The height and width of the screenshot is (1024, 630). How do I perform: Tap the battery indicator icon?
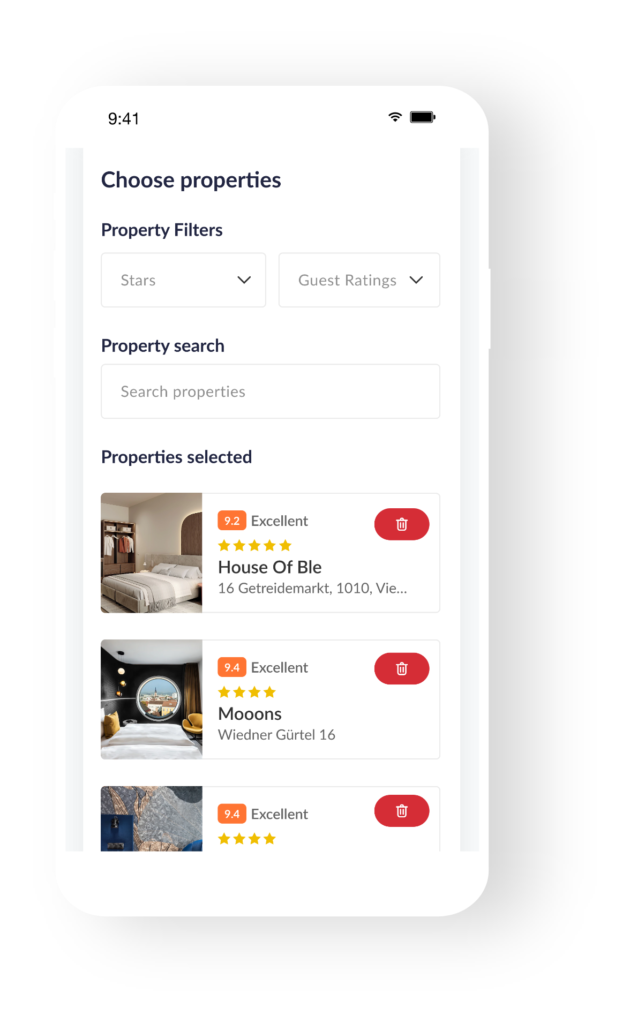coord(422,117)
